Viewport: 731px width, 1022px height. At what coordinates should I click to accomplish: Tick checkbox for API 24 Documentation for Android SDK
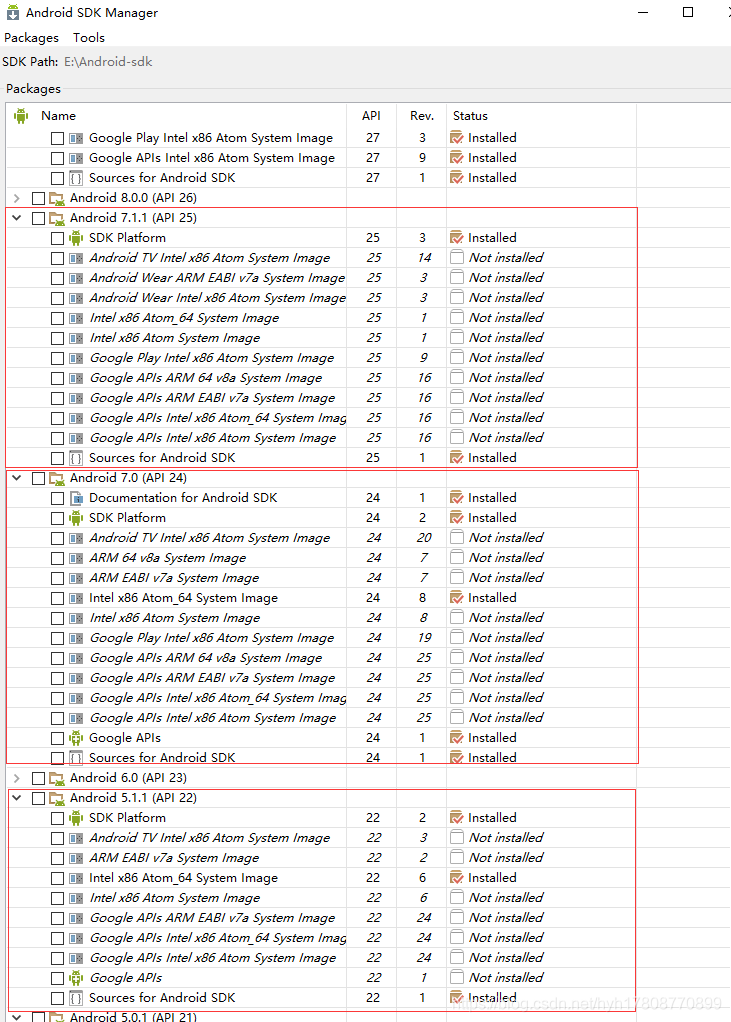pos(57,499)
